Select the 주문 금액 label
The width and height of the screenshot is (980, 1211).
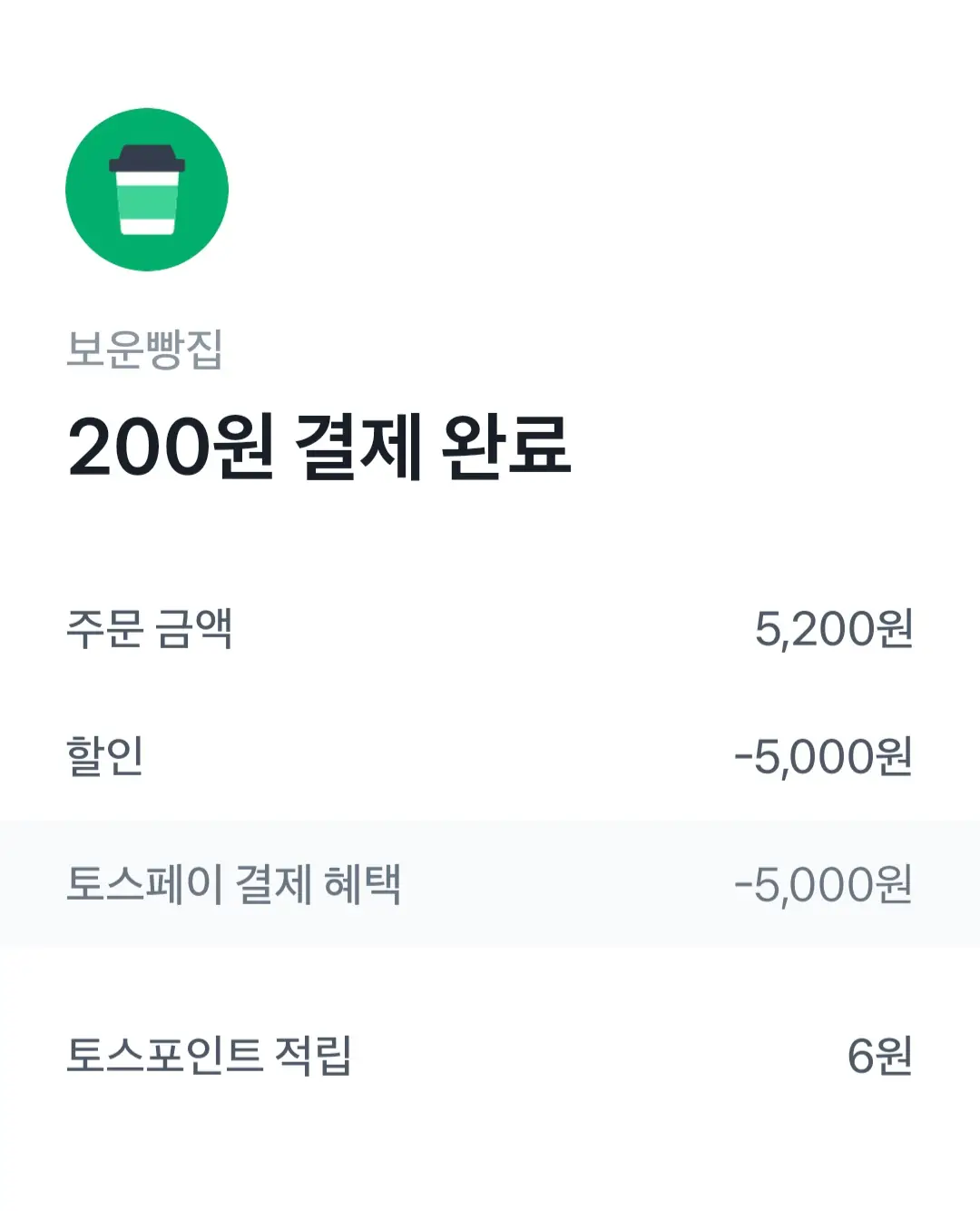150,628
